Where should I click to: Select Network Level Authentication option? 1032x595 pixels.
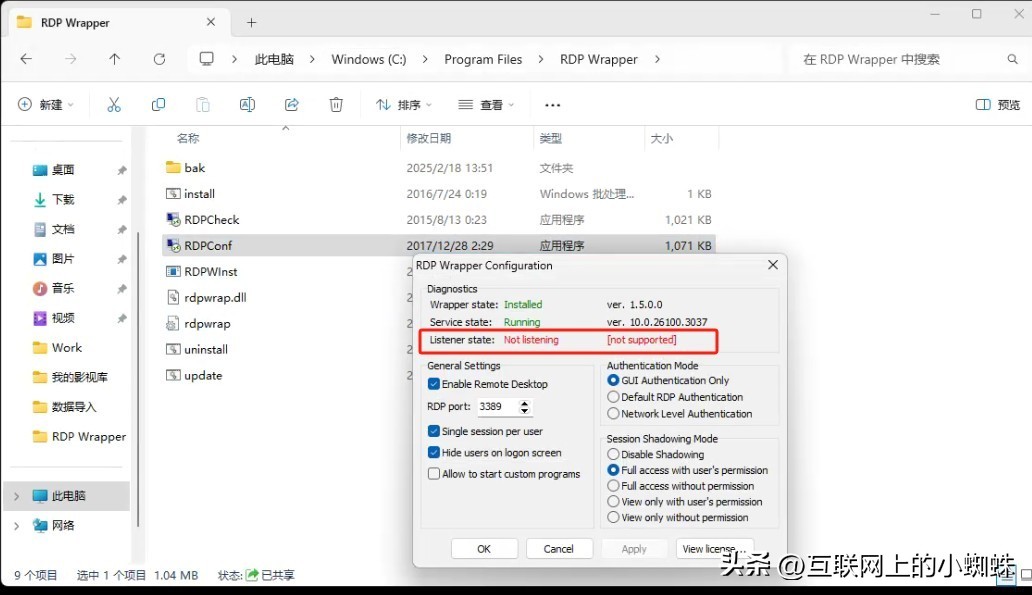pyautogui.click(x=613, y=413)
